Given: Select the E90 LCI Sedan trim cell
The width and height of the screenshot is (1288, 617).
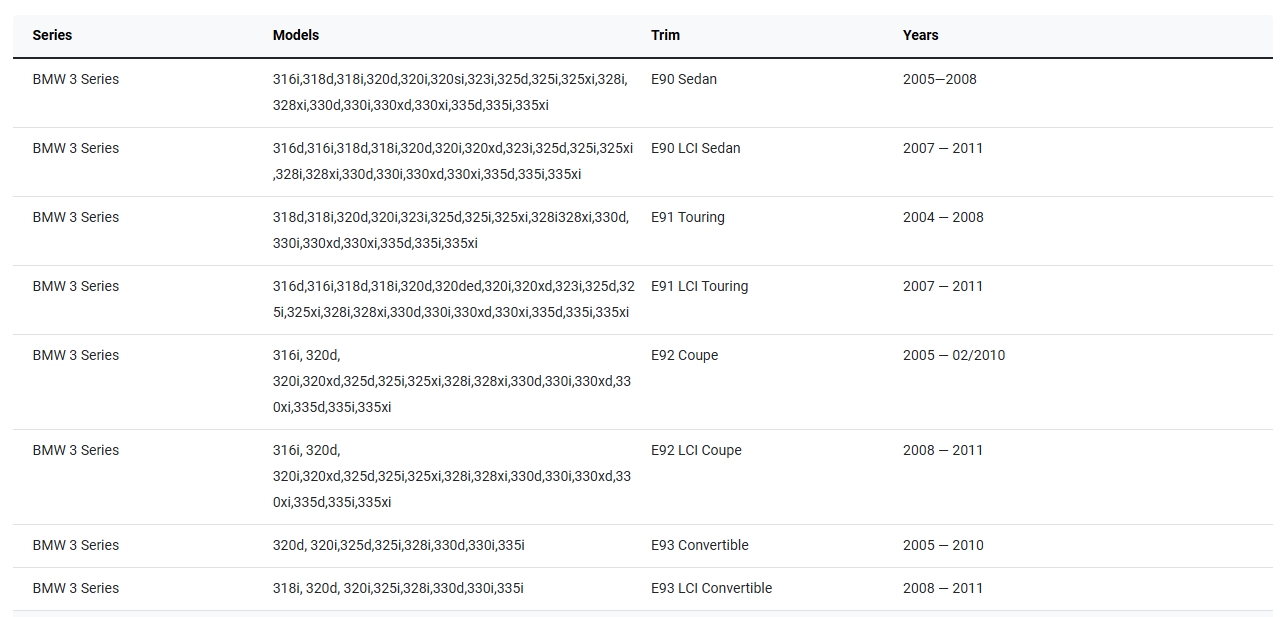Looking at the screenshot, I should click(x=695, y=148).
